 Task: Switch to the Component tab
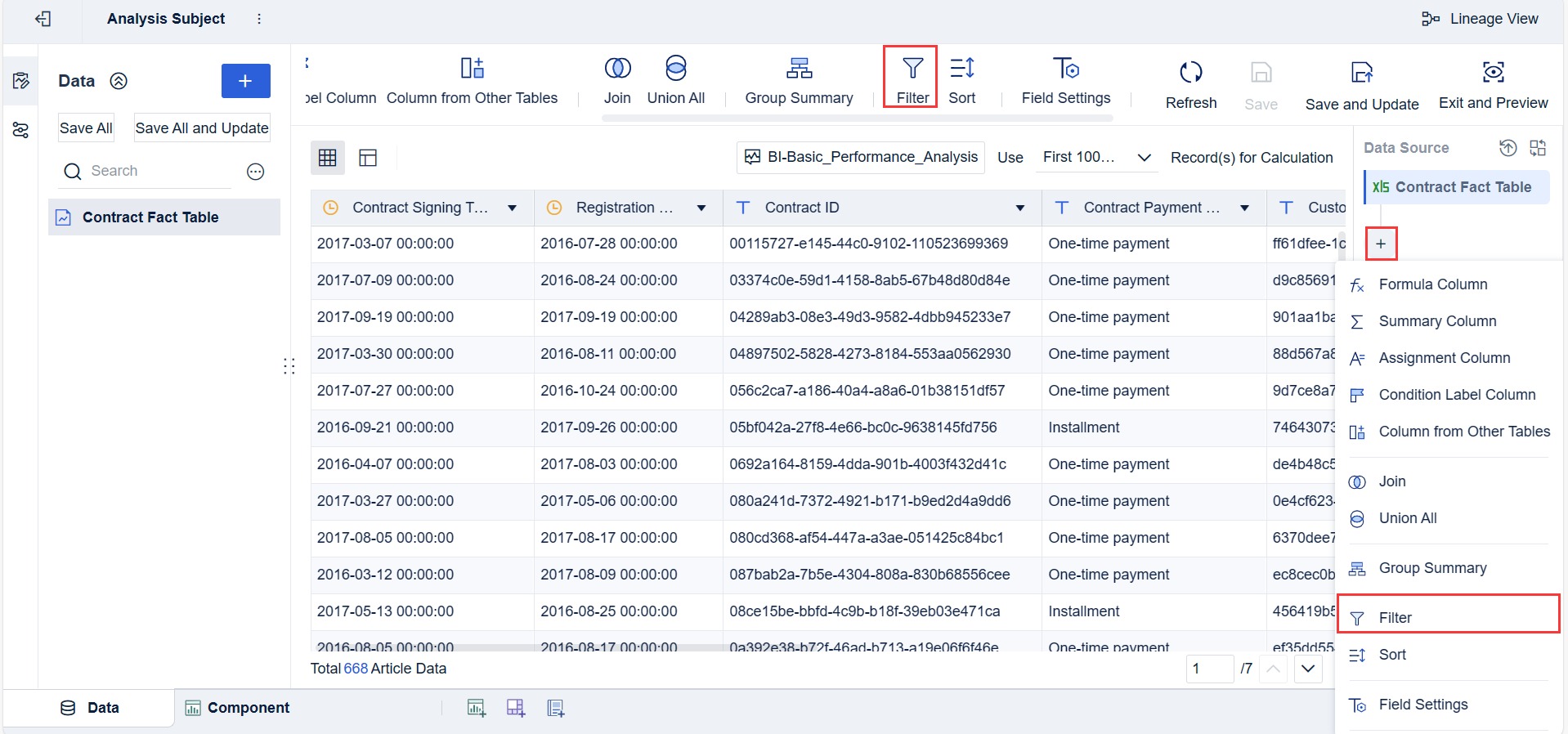coord(237,708)
